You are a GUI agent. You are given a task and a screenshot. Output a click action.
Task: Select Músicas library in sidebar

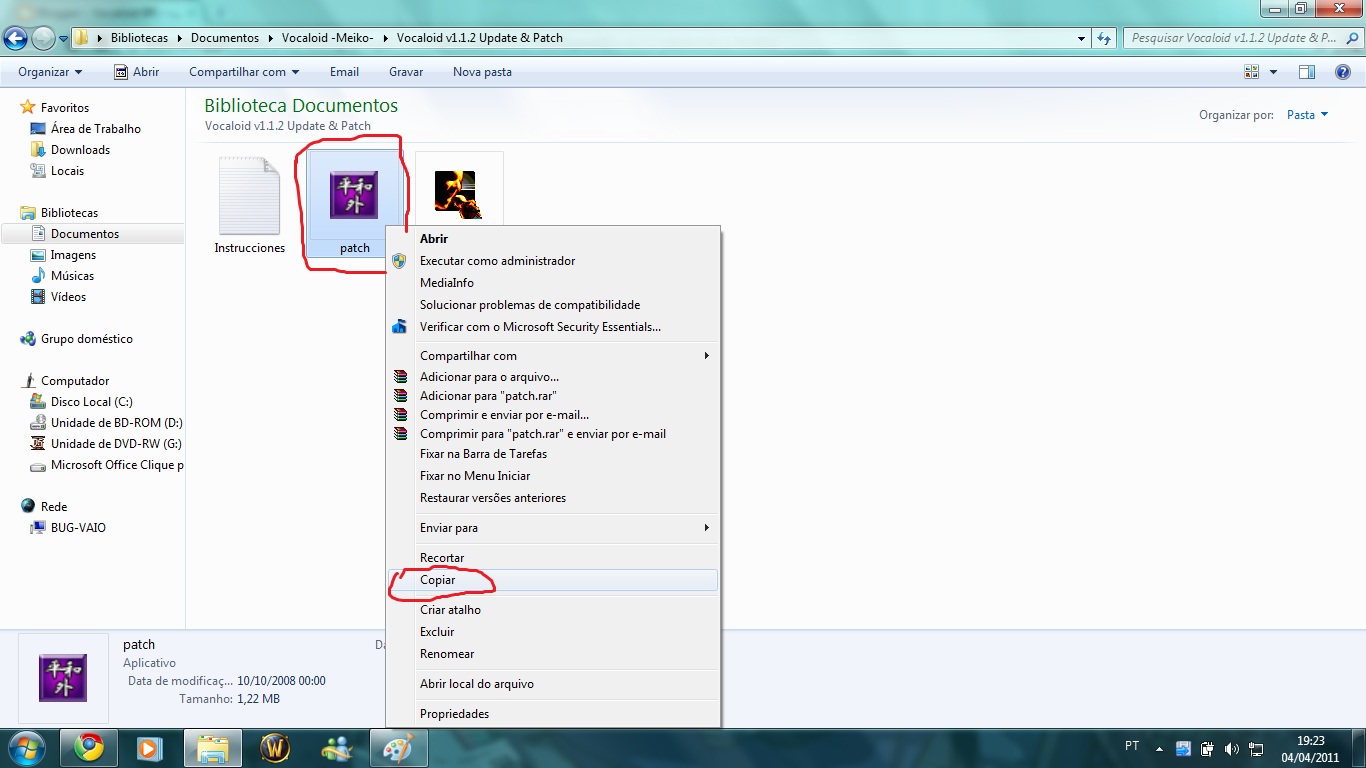coord(72,276)
